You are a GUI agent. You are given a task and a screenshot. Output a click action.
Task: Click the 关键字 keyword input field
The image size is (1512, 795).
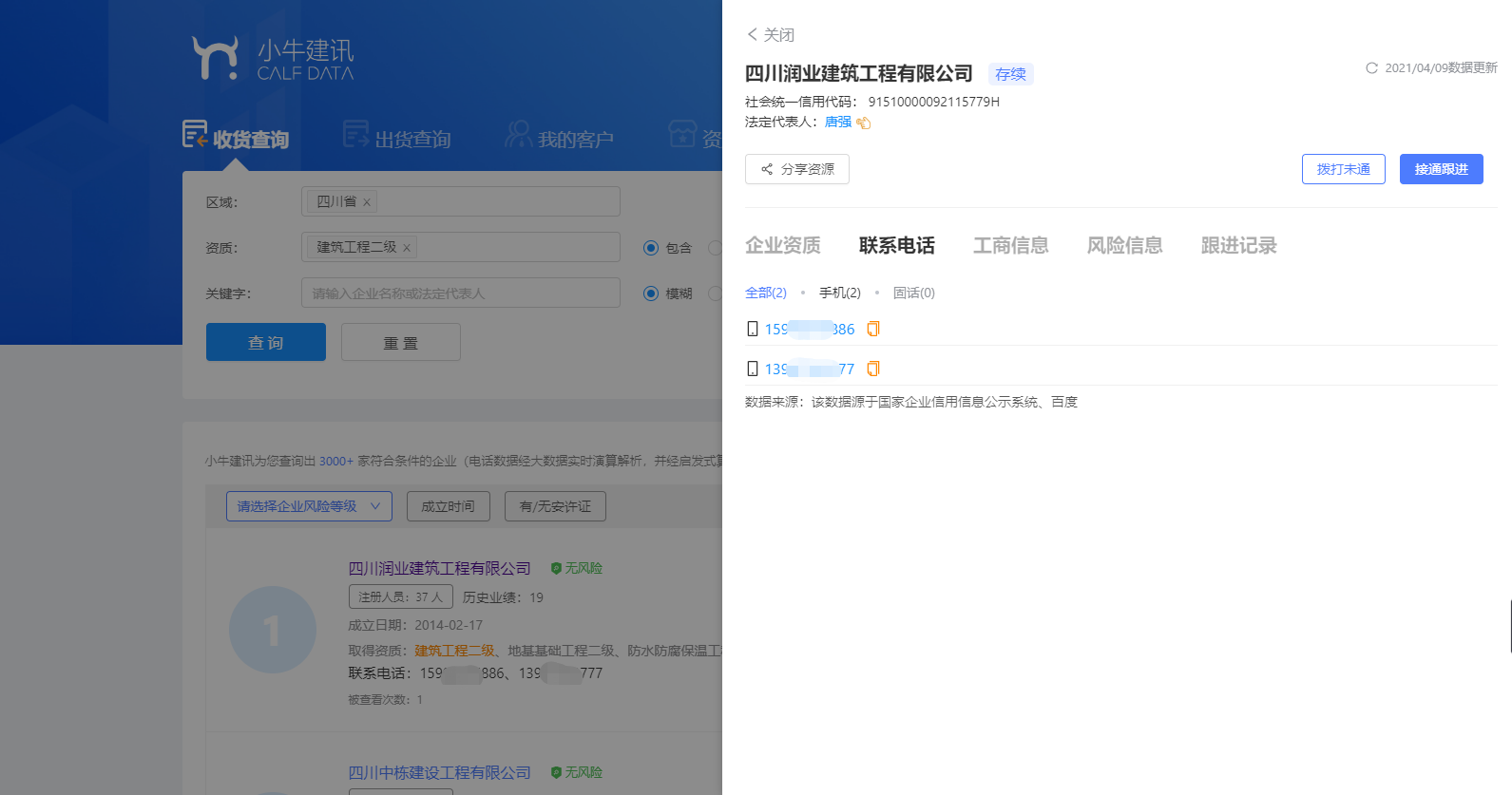(461, 293)
